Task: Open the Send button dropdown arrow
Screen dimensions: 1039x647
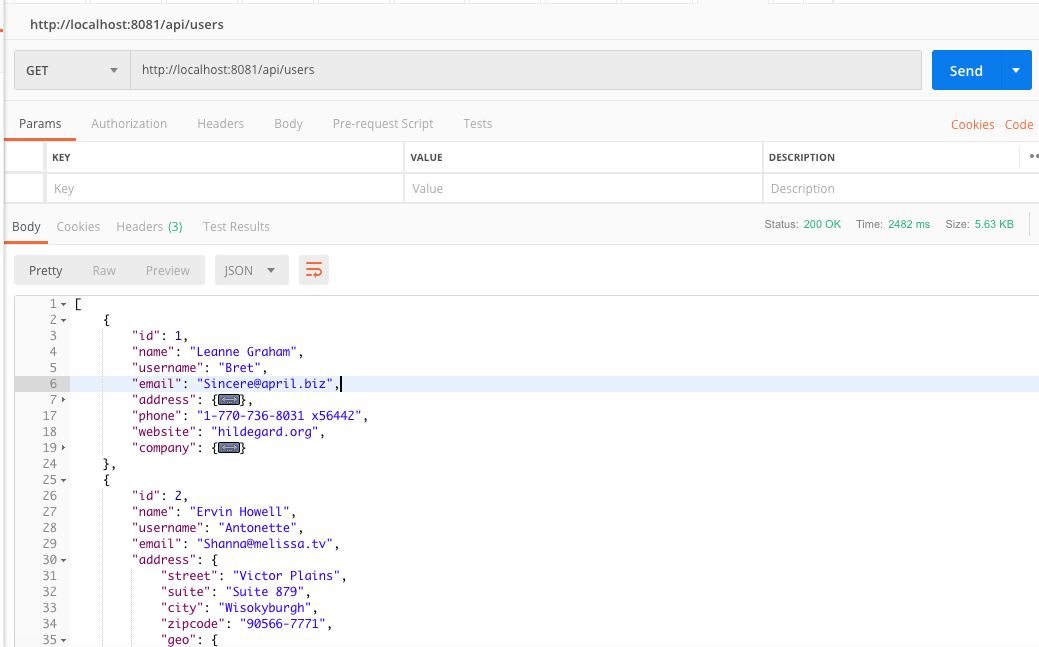Action: [1016, 71]
